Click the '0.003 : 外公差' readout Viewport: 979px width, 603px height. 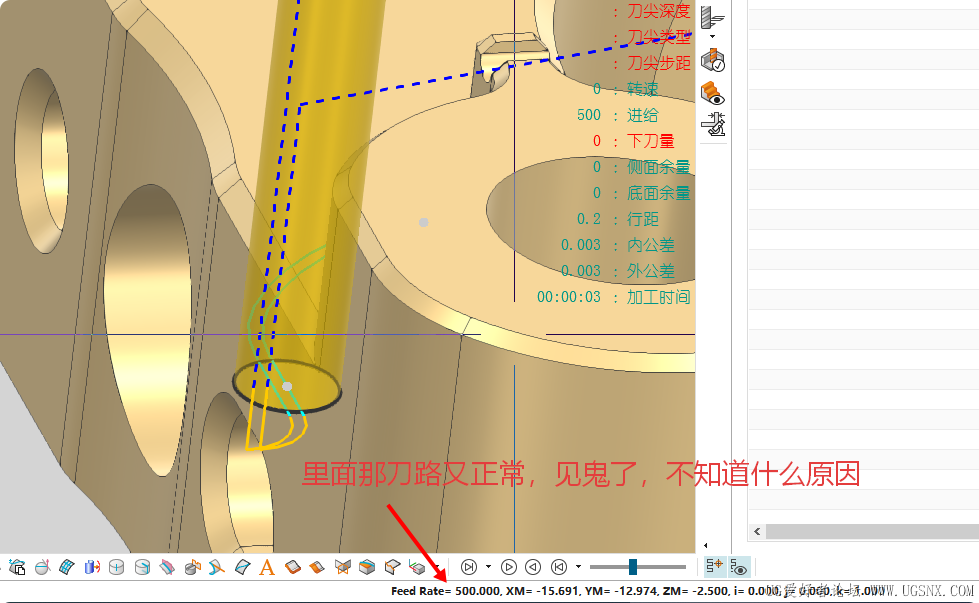click(x=617, y=271)
